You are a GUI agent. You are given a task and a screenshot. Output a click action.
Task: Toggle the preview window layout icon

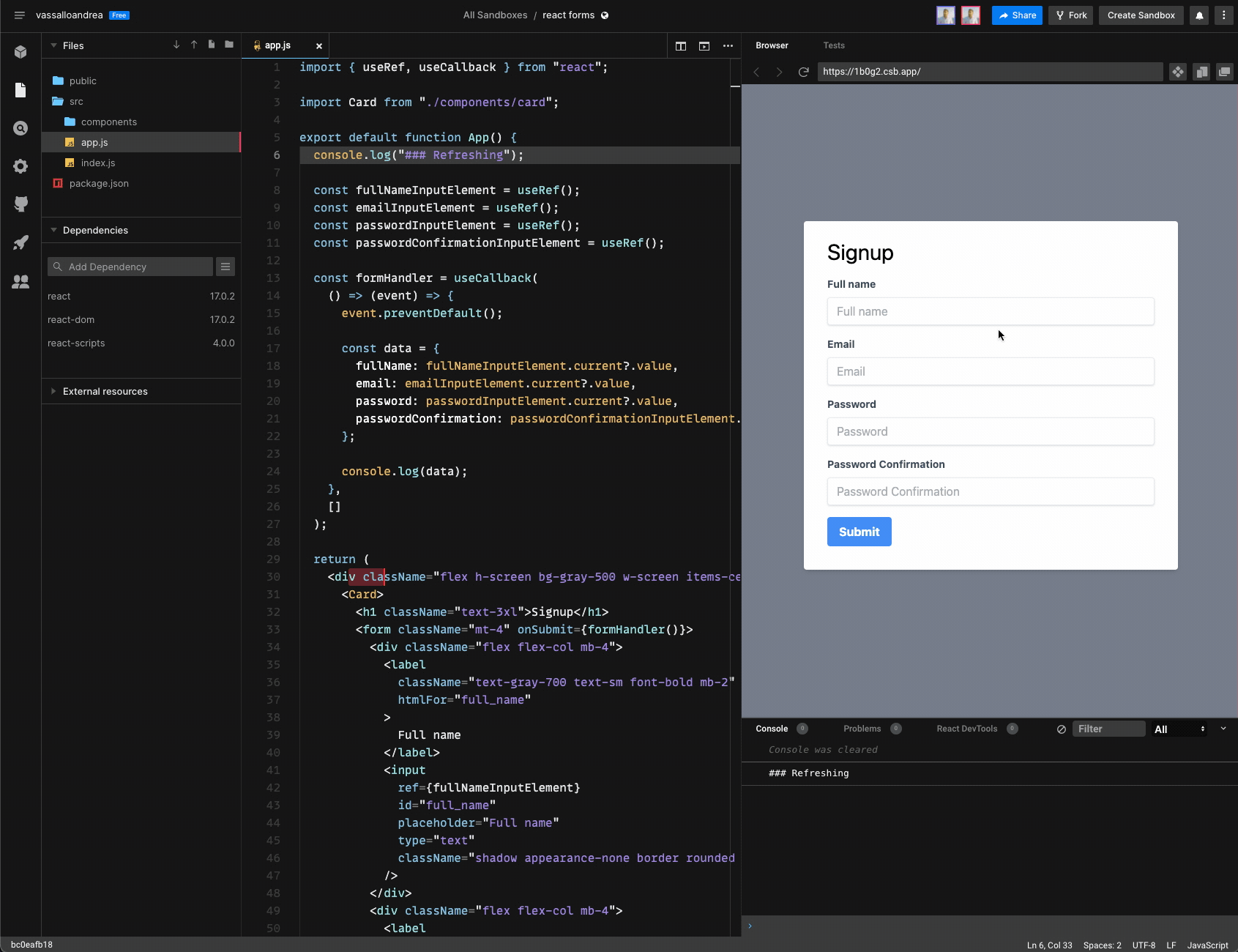(704, 45)
